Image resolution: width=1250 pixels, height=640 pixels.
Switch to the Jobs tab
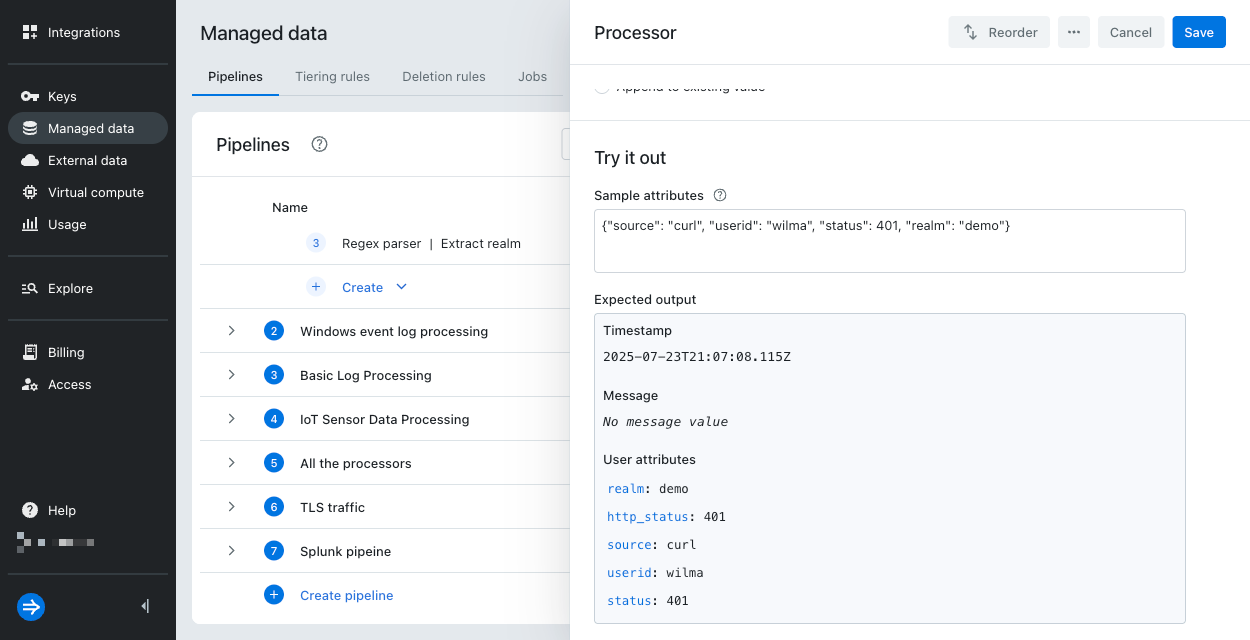pos(532,77)
